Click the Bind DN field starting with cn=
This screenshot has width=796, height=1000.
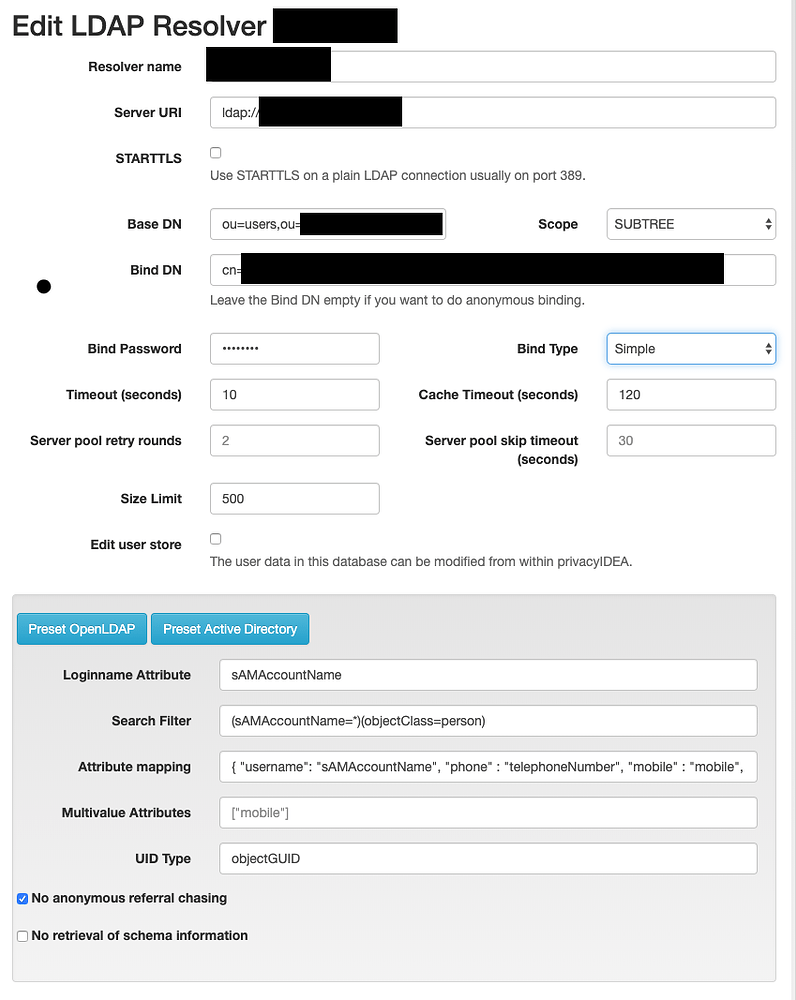click(x=490, y=269)
